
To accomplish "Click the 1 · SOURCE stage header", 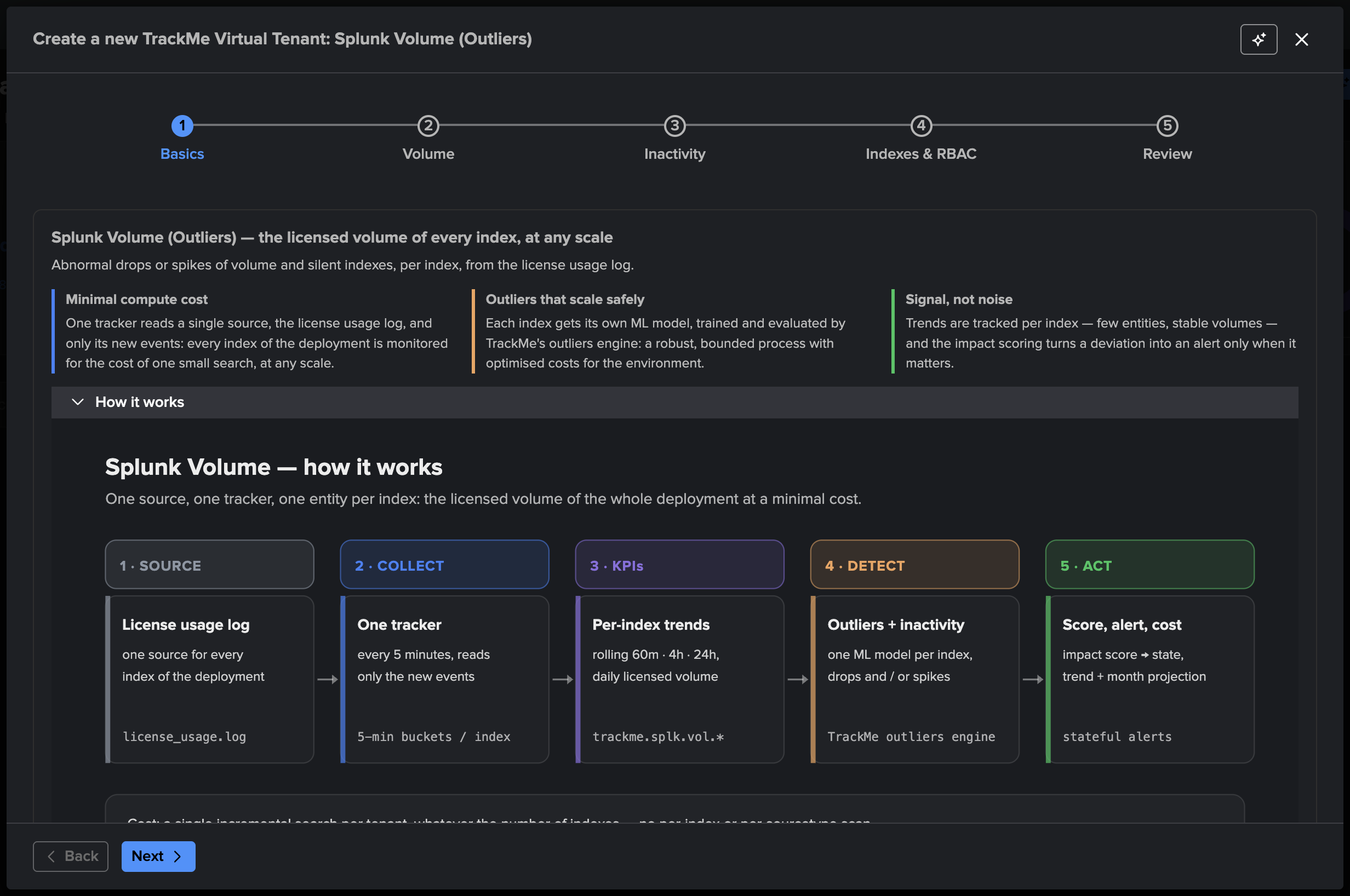I will (x=209, y=565).
